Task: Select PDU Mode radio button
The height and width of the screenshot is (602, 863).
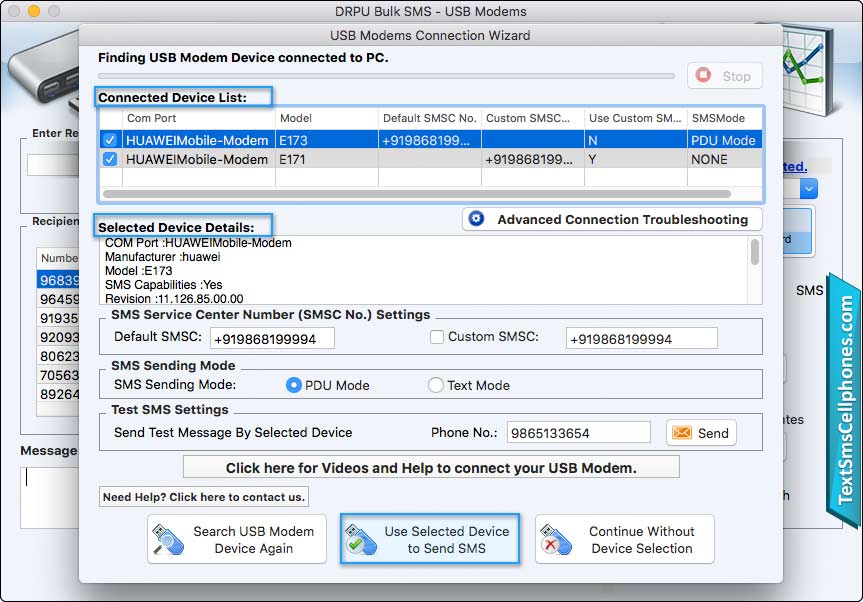Action: (x=294, y=385)
